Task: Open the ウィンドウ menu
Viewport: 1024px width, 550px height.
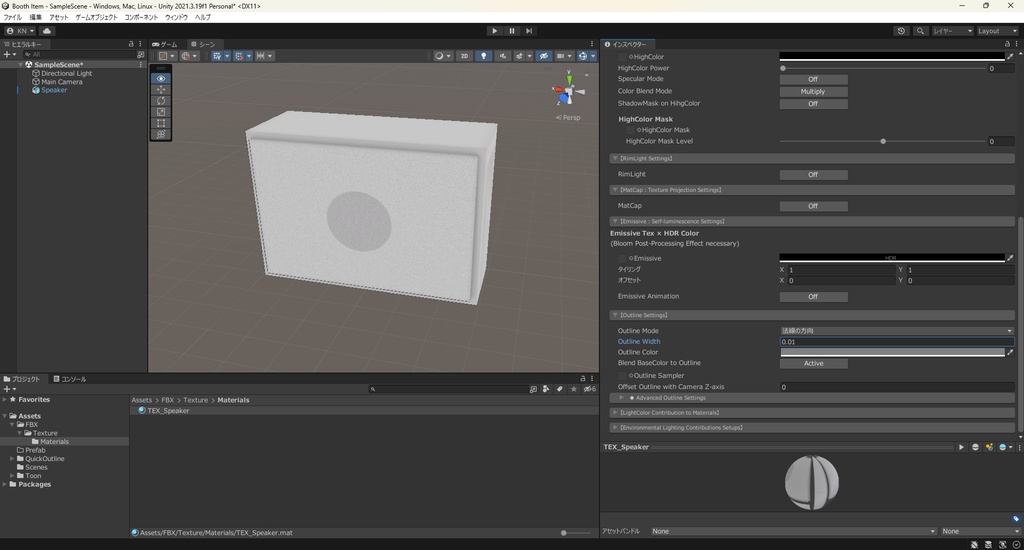Action: (176, 18)
